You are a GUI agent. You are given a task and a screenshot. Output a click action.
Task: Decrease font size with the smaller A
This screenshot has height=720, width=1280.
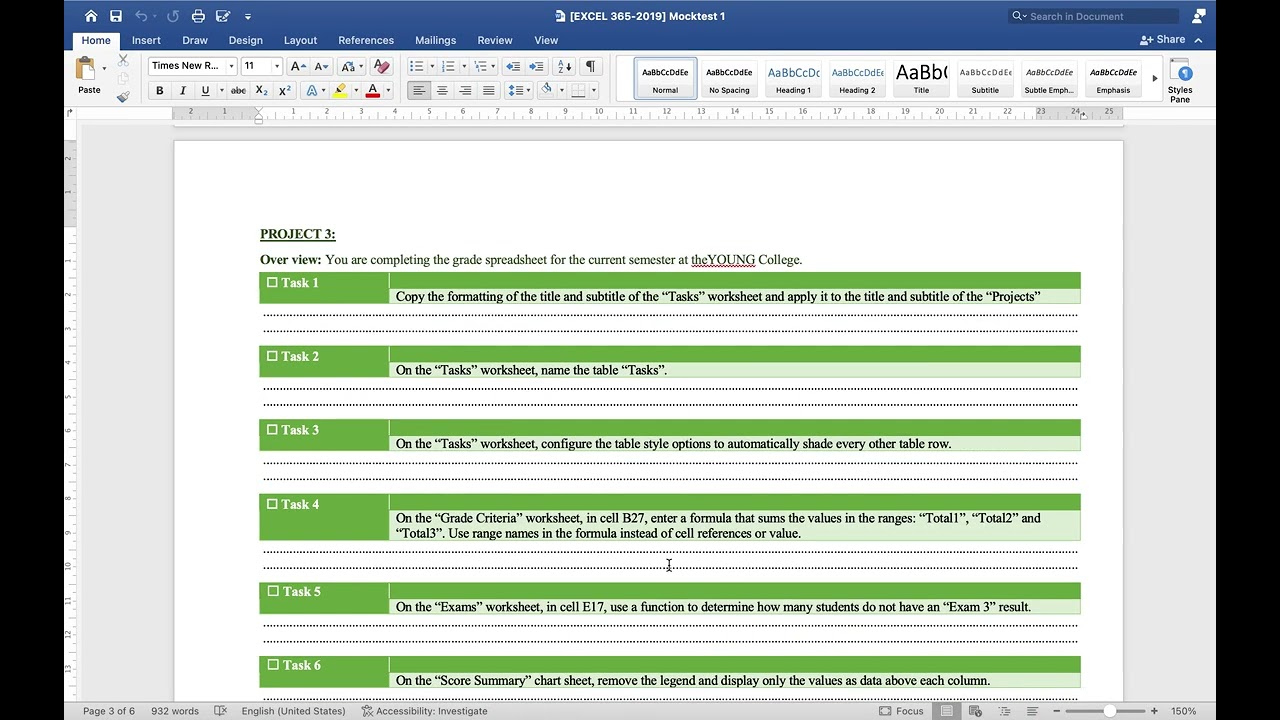(321, 66)
